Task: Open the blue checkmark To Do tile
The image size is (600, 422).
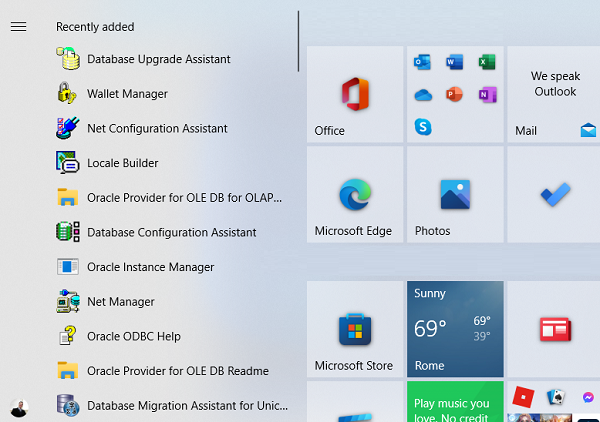Action: (554, 194)
